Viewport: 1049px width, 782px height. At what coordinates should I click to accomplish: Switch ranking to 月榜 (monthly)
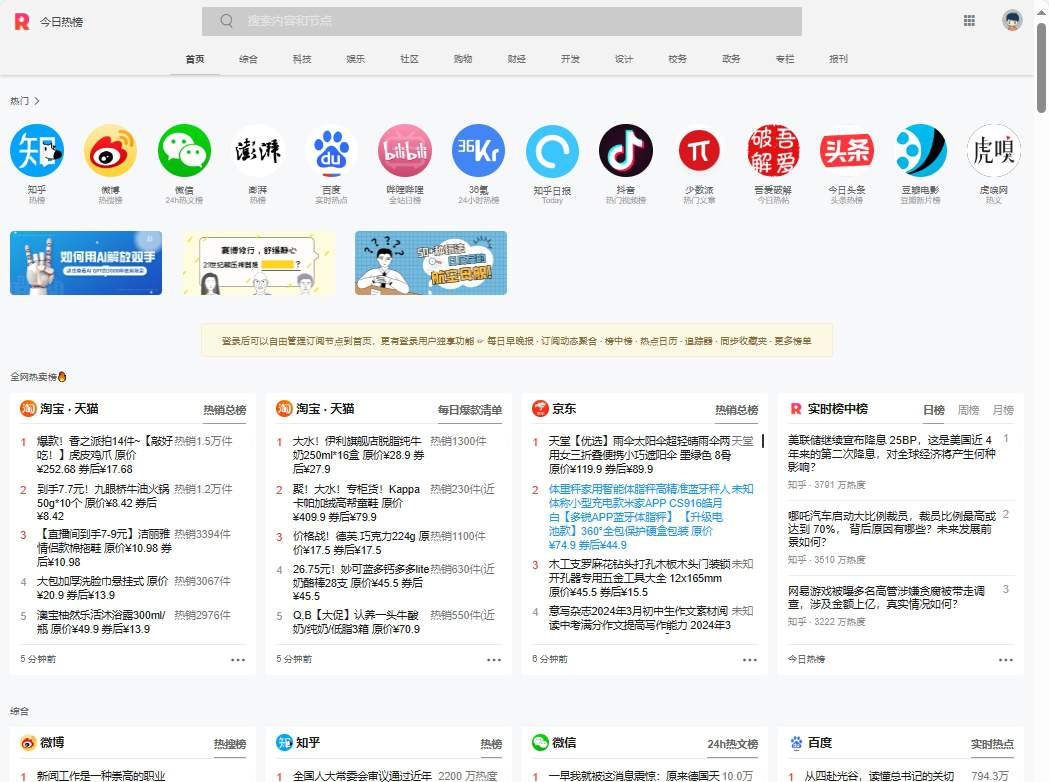click(1002, 410)
